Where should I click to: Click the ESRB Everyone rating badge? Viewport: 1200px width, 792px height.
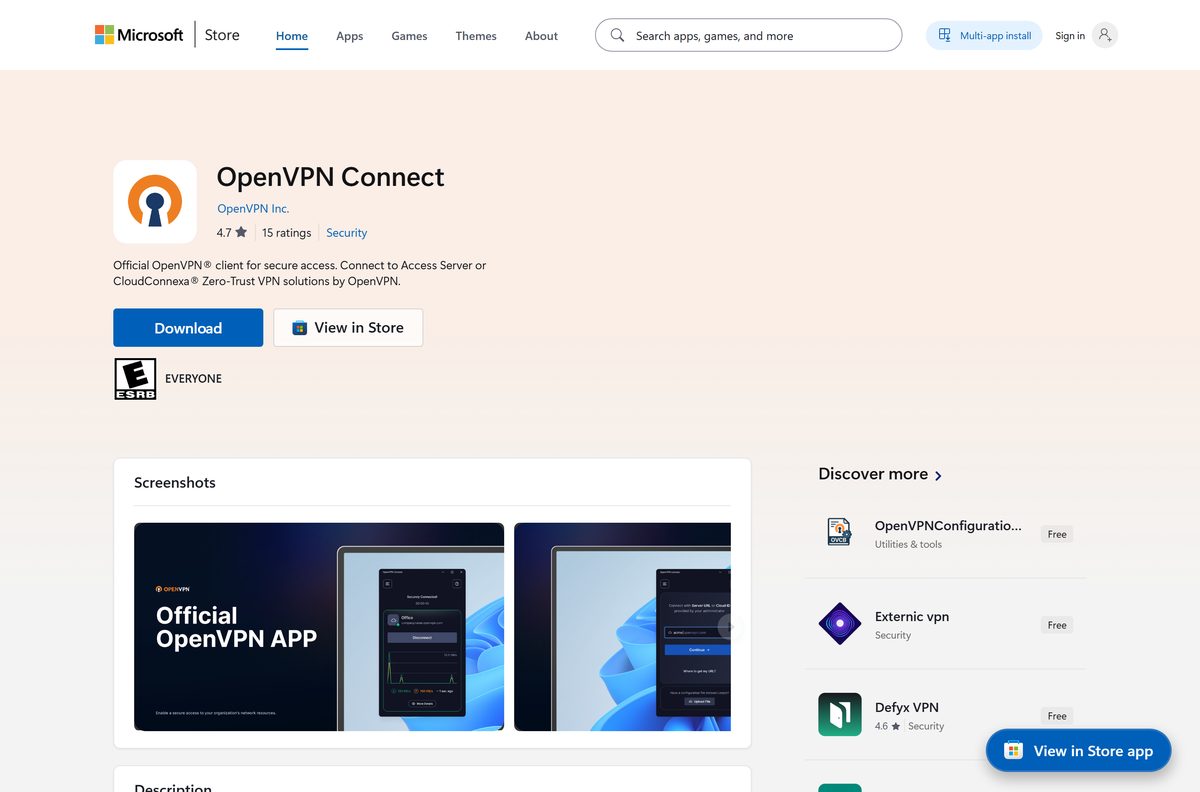pos(135,379)
